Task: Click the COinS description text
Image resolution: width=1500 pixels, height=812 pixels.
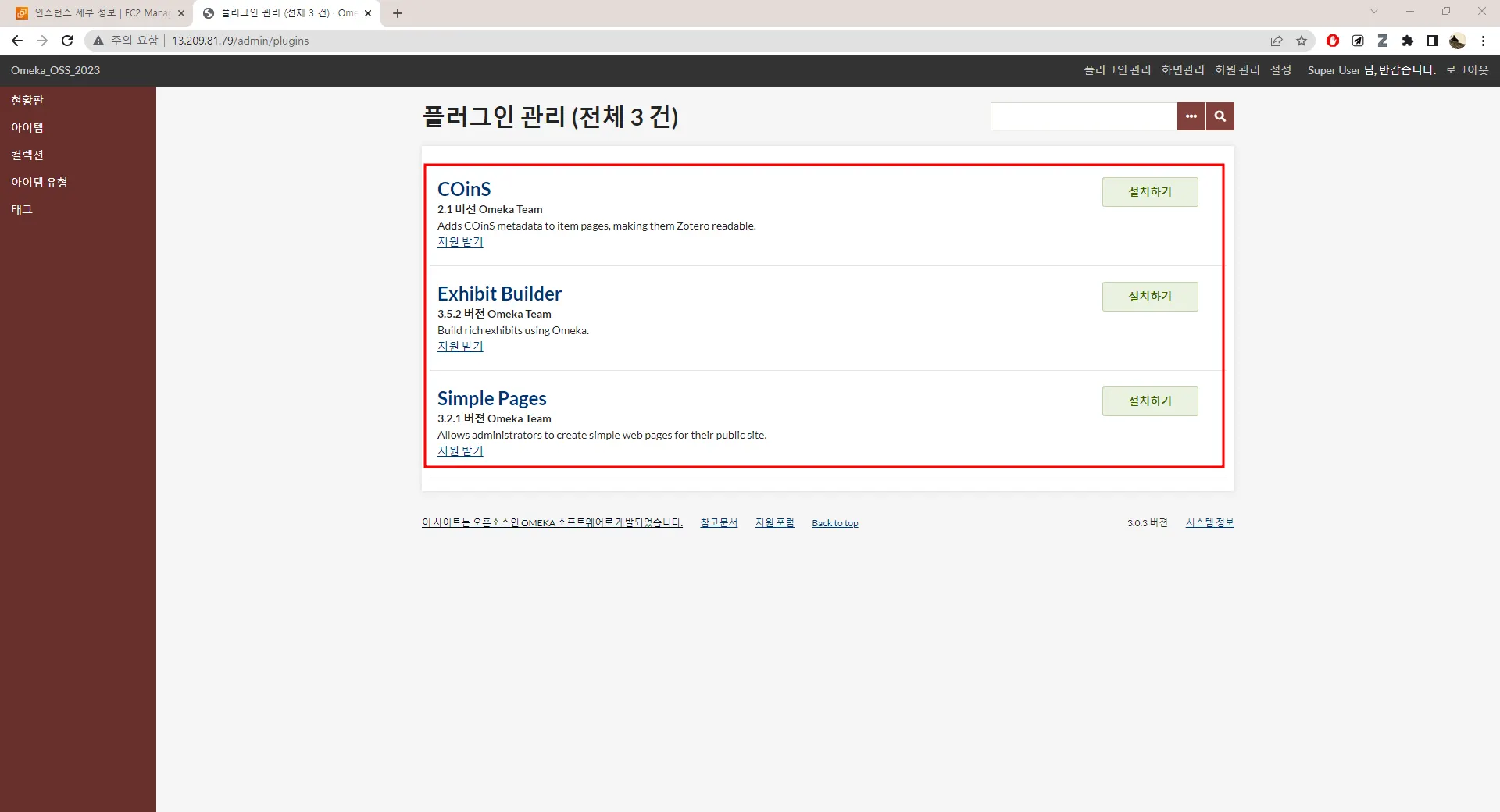Action: [597, 226]
